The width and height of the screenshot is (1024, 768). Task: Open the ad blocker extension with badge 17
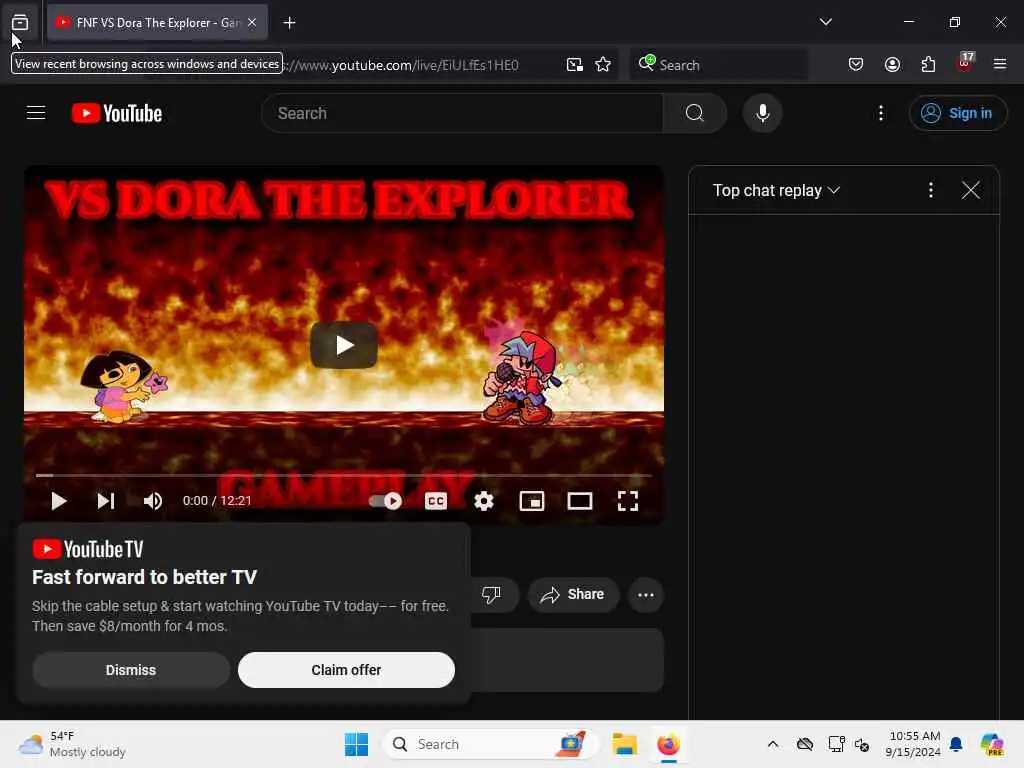point(965,63)
